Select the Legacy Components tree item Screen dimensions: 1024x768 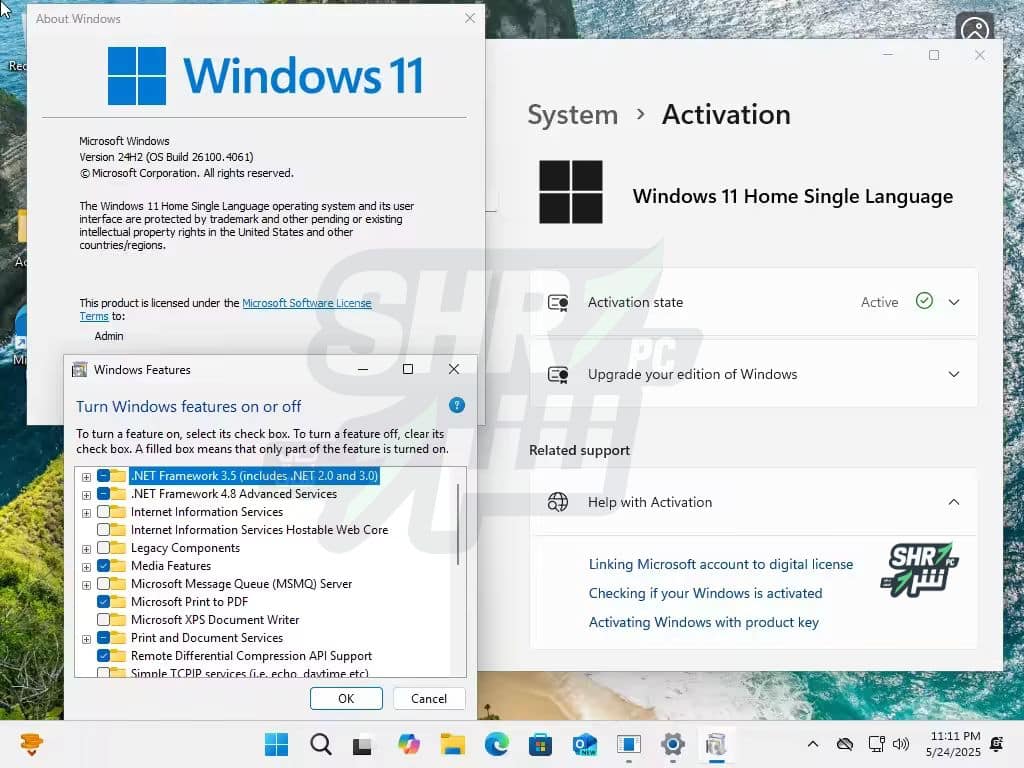coord(185,548)
